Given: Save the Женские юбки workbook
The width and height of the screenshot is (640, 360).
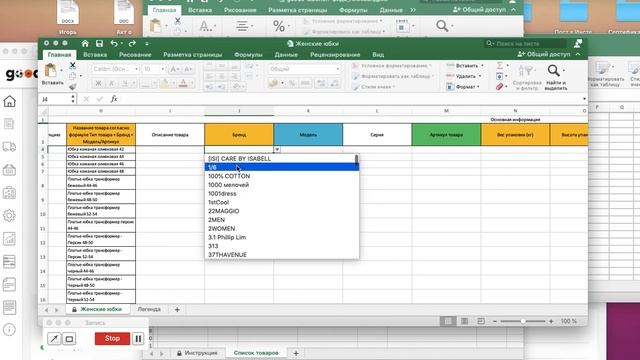Looking at the screenshot, I should tap(99, 44).
